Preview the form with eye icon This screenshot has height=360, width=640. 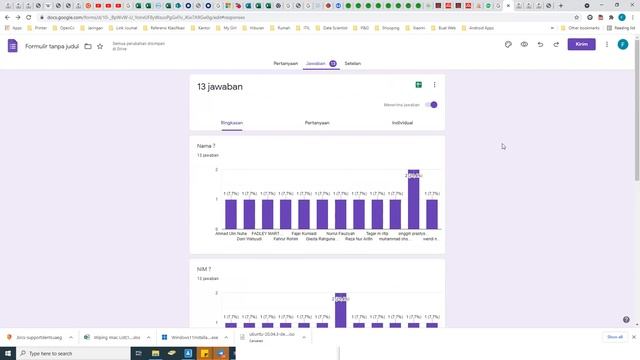[x=524, y=44]
